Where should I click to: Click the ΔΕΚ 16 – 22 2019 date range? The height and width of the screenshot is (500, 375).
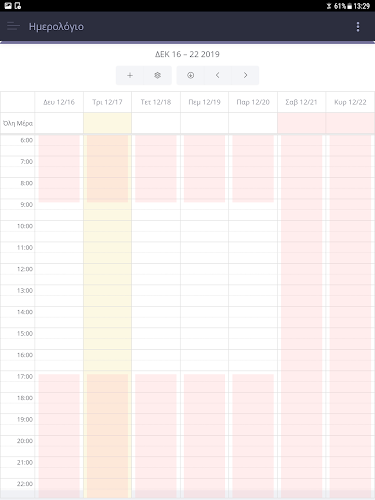click(187, 54)
